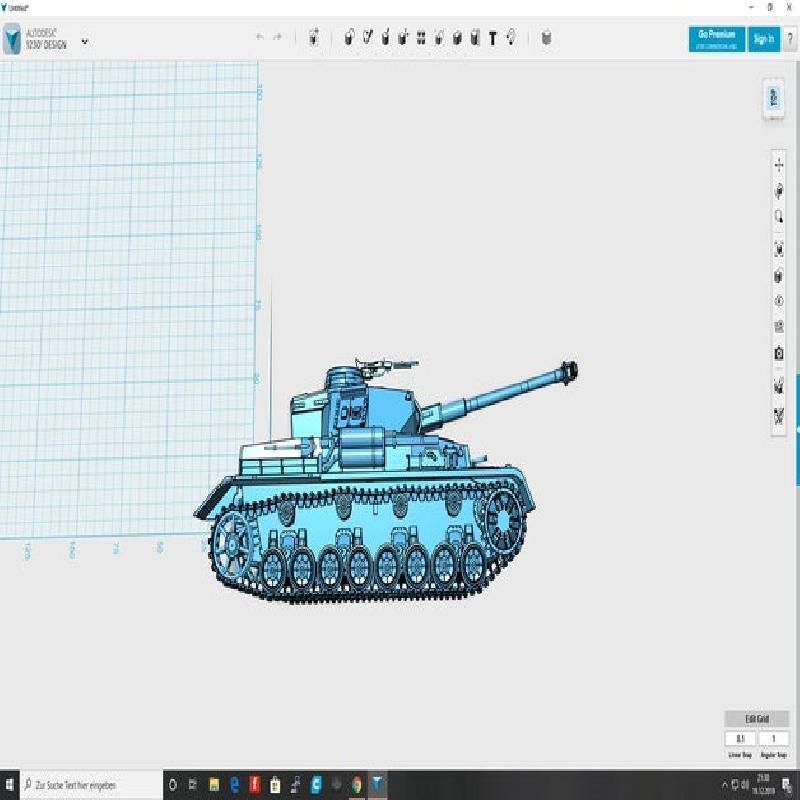
Task: Expand the blue side panel tab at right edge
Action: 797,428
